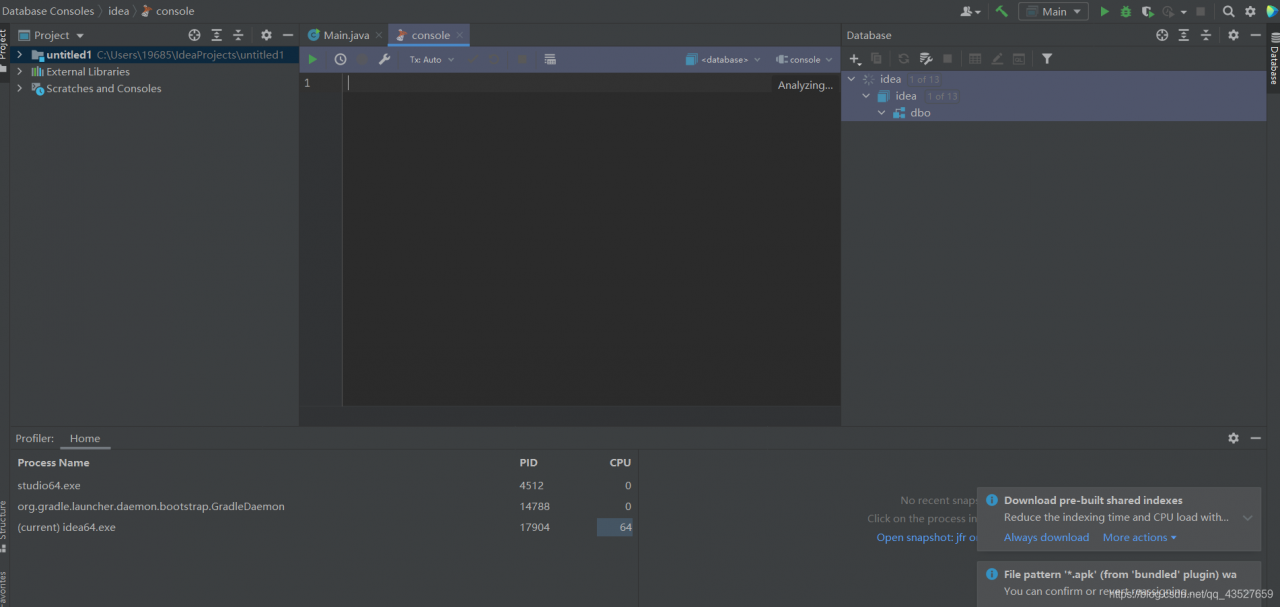Start debugging with the green bug icon
This screenshot has height=607, width=1280.
tap(1126, 11)
